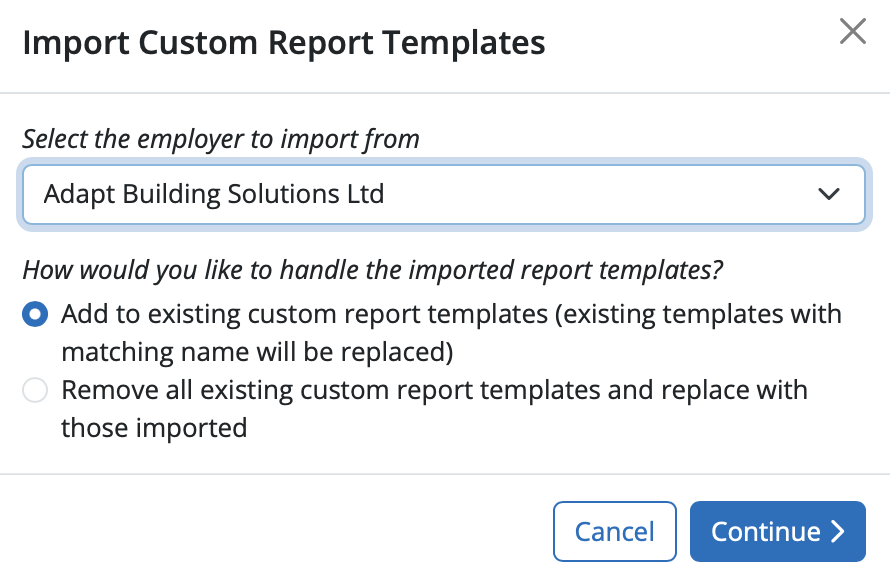This screenshot has width=890, height=580.
Task: Click the chevron arrow on the employer dropdown
Action: [829, 194]
